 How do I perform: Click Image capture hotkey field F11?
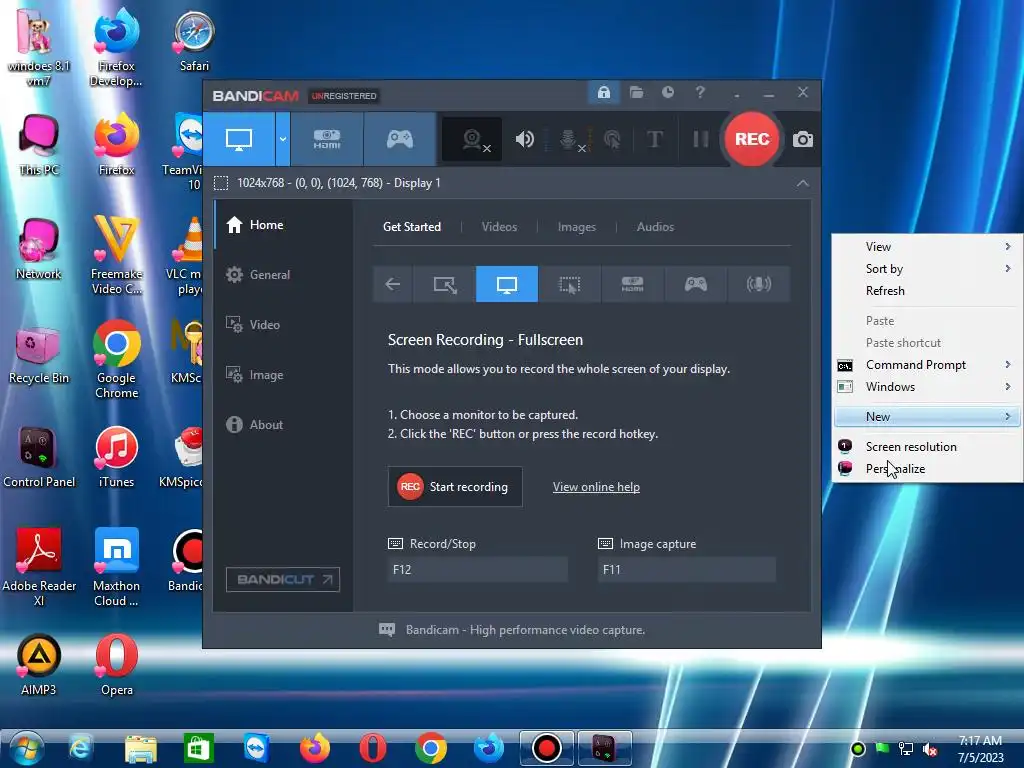point(687,569)
